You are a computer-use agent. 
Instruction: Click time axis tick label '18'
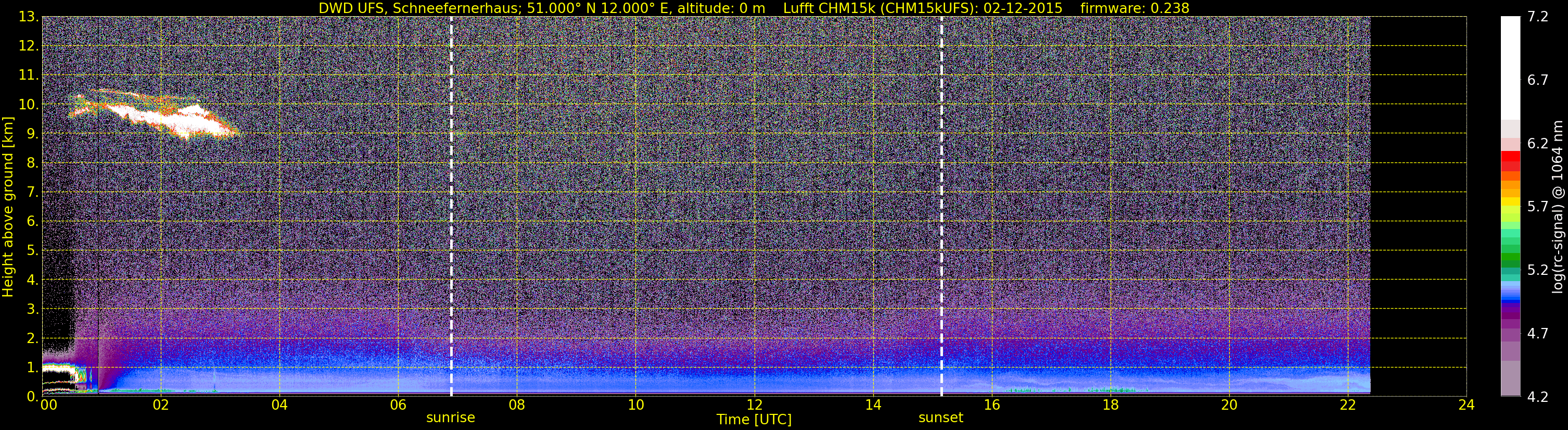[1110, 405]
